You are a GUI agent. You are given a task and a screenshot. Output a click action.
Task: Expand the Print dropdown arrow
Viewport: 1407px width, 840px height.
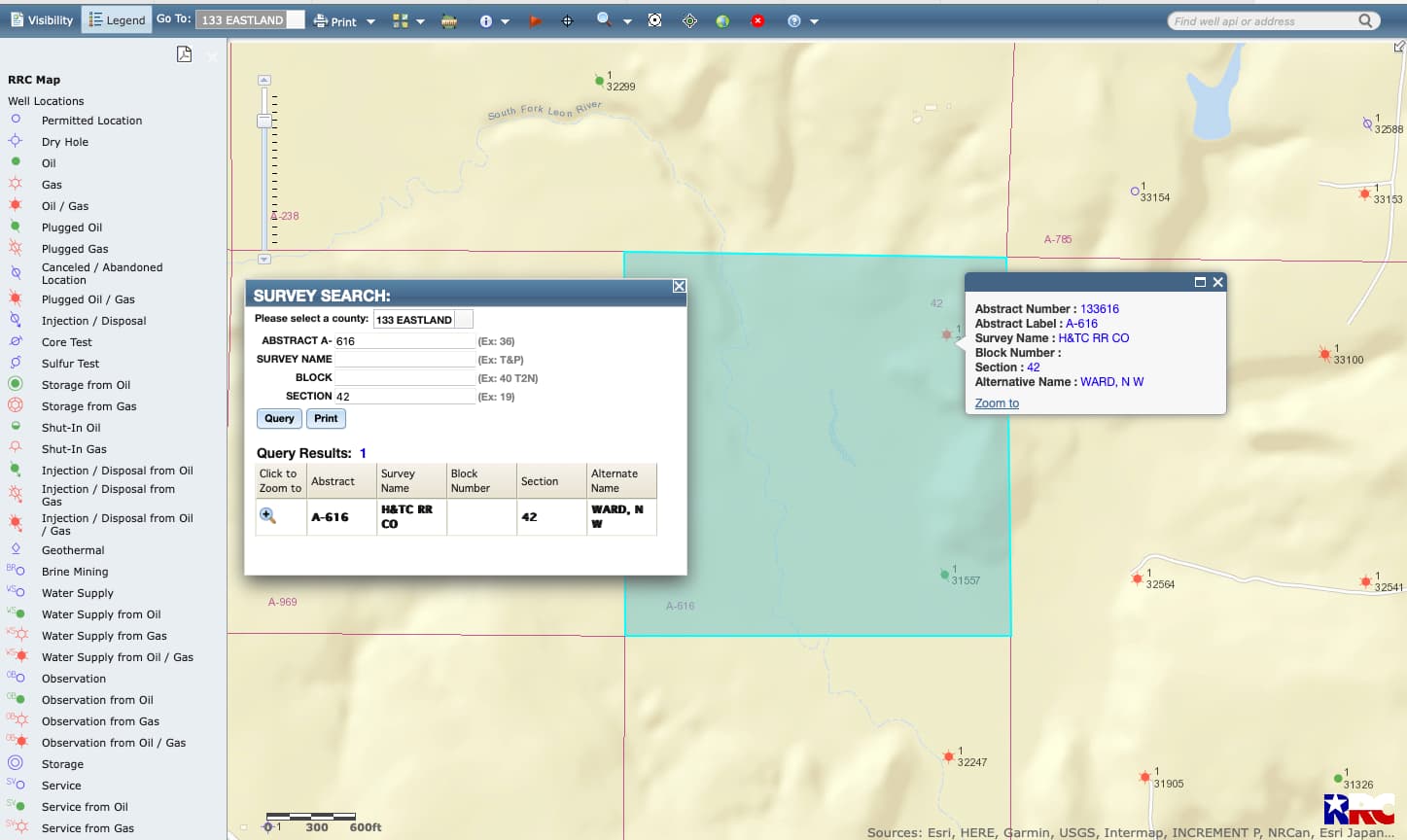click(x=370, y=21)
